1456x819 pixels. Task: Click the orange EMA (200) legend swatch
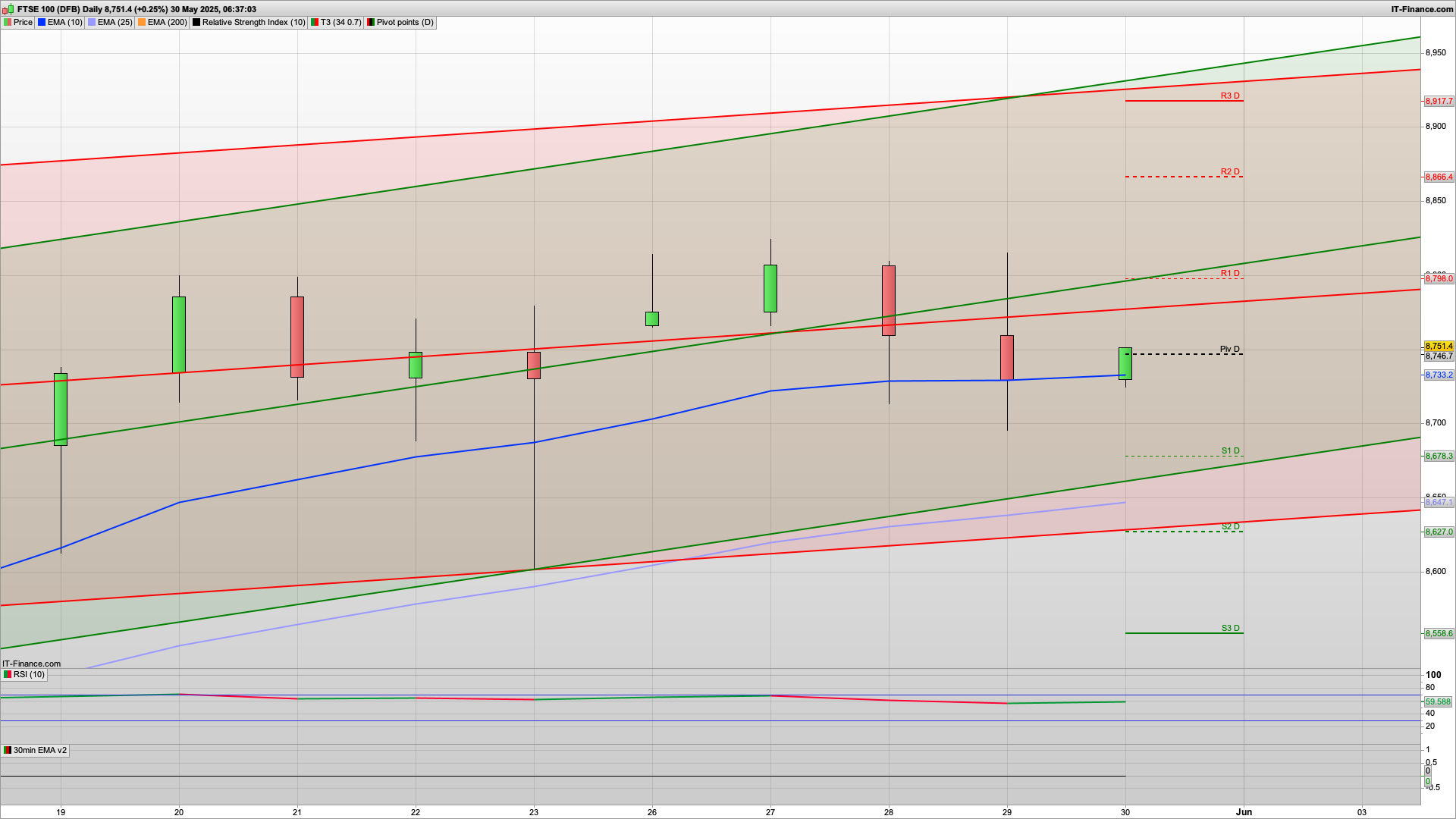142,22
